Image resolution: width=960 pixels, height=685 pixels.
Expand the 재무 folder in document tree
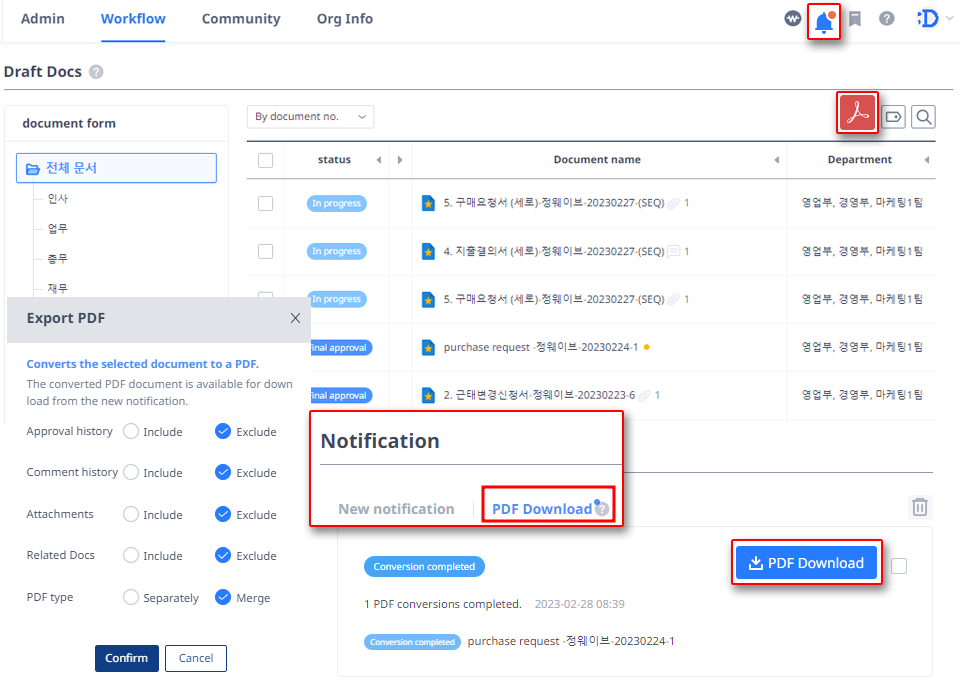click(x=57, y=289)
